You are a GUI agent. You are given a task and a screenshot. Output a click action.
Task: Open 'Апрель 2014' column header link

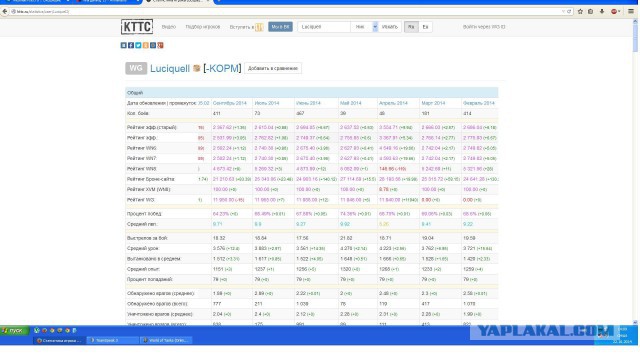pos(393,103)
